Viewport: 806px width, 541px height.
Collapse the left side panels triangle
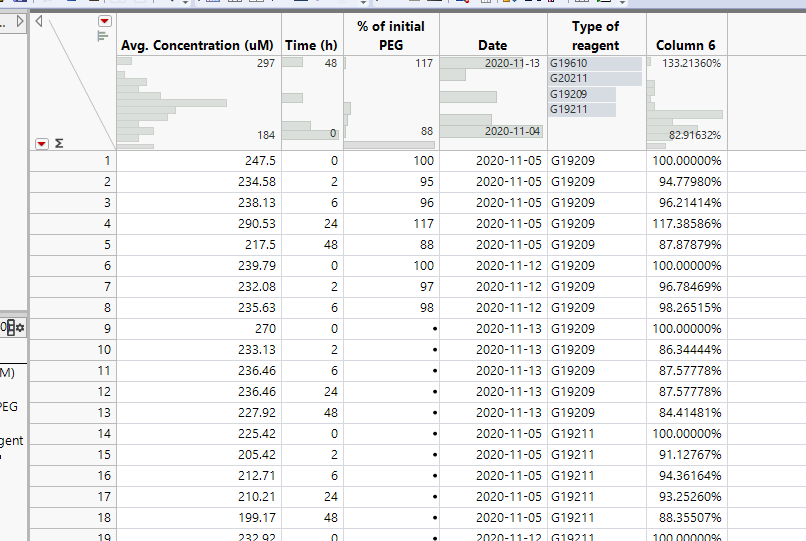pyautogui.click(x=39, y=20)
